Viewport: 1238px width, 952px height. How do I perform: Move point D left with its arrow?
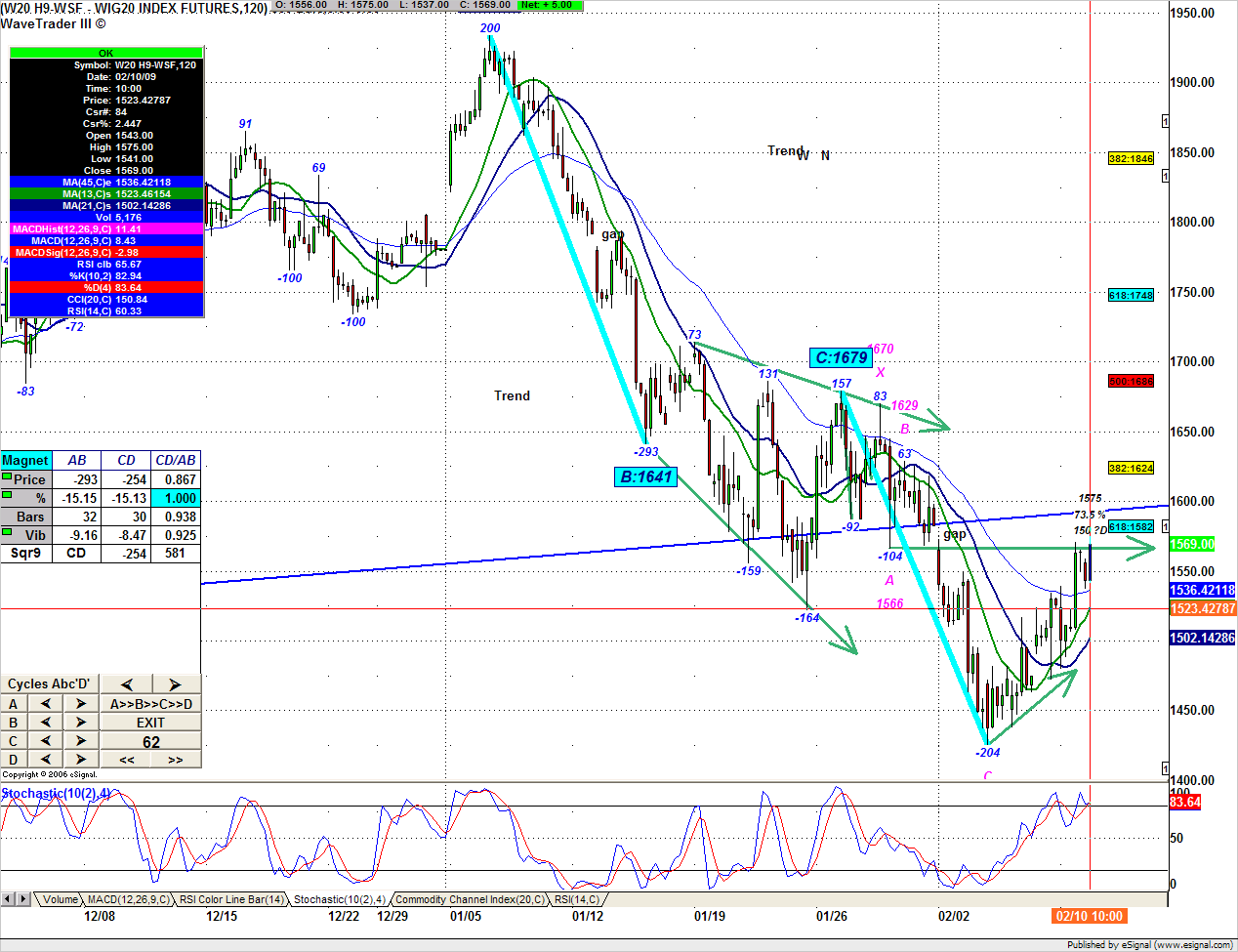pos(46,760)
